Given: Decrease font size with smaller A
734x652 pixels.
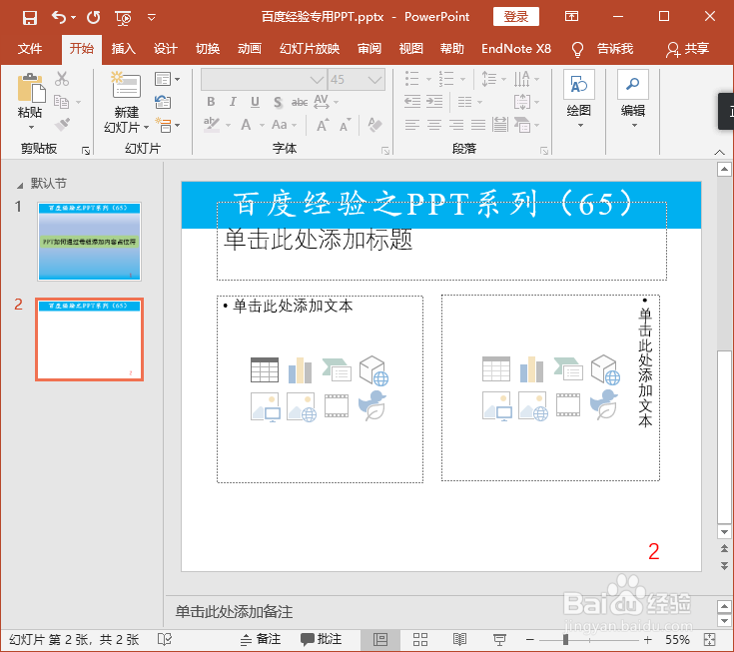Looking at the screenshot, I should (345, 125).
